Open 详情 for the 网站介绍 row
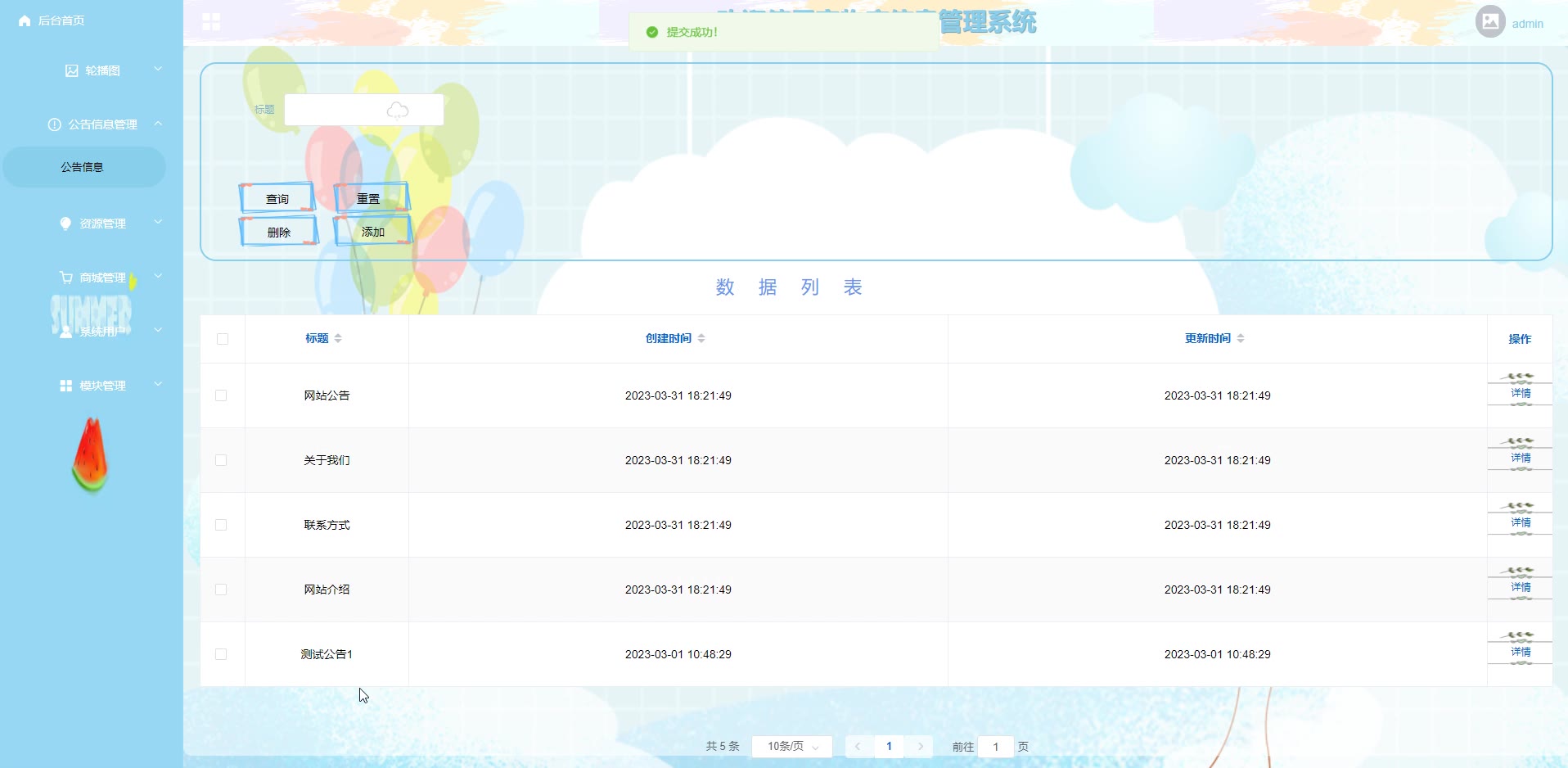Screen dimensions: 1568x768 [1521, 587]
